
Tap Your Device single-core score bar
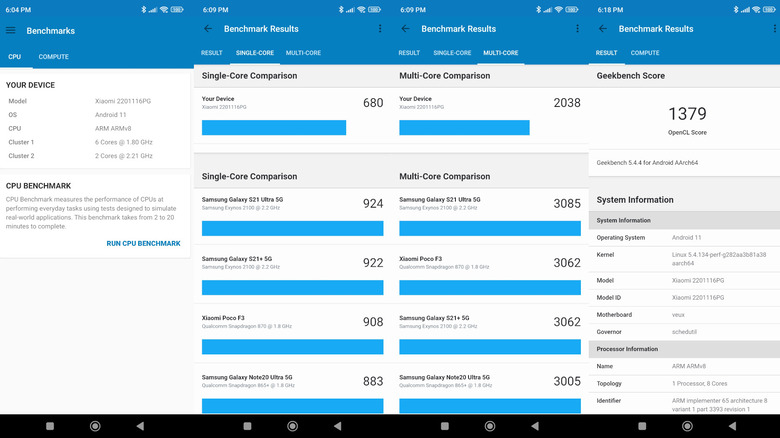[274, 127]
